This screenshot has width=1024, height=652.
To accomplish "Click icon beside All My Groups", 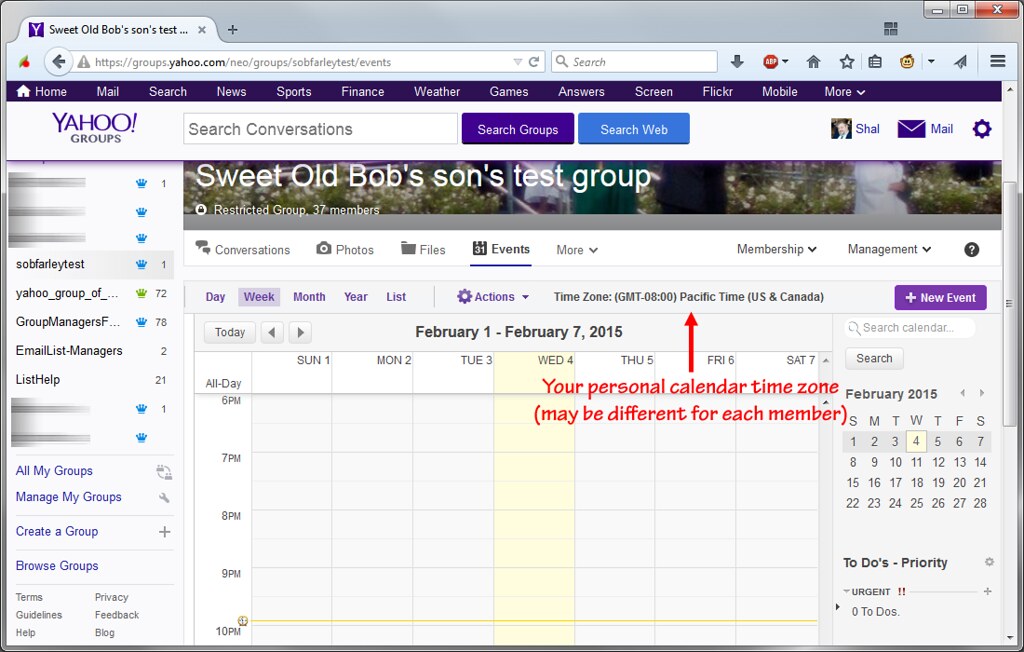I will coord(164,472).
